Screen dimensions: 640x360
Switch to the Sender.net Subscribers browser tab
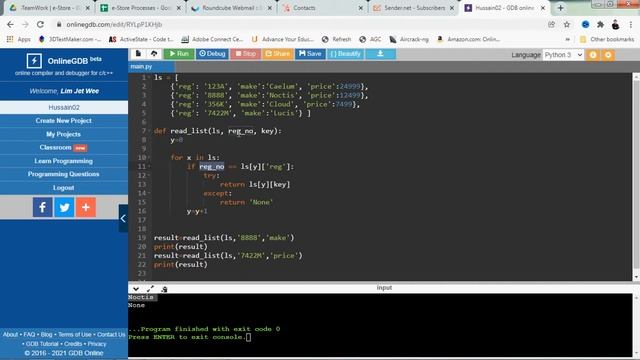(x=413, y=8)
